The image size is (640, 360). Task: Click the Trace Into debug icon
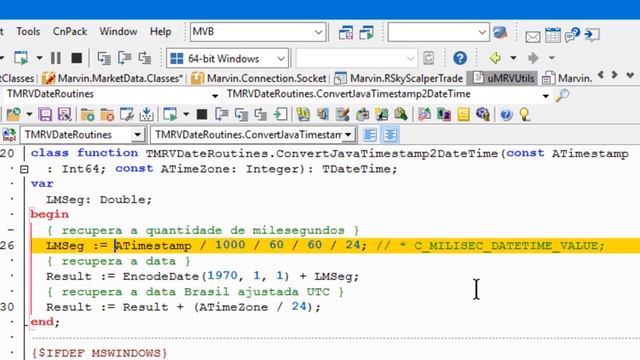click(104, 58)
